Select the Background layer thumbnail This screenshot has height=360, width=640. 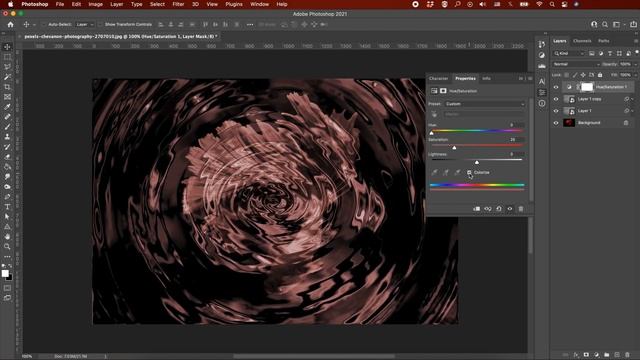[x=569, y=122]
